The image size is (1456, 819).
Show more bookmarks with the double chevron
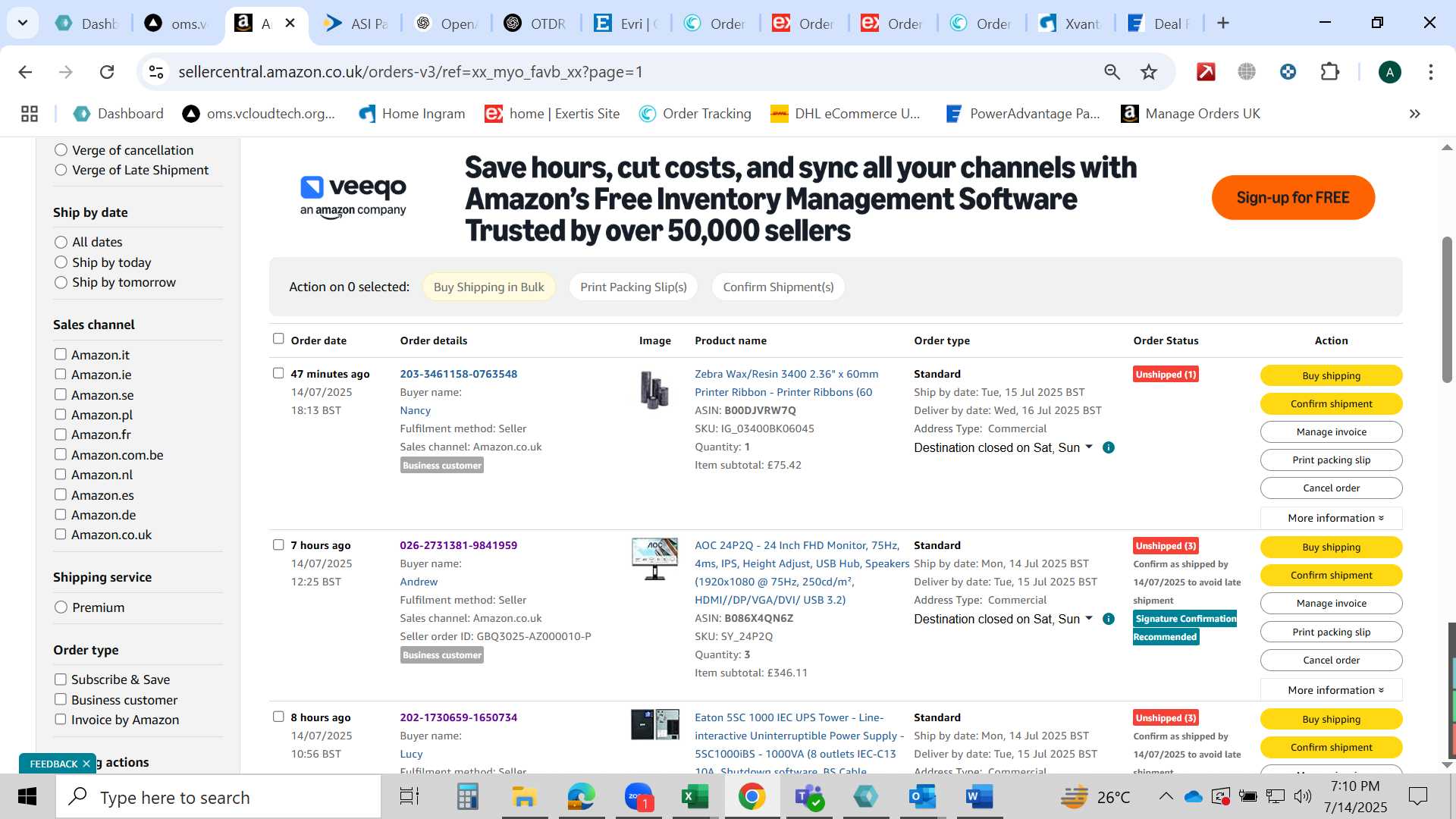[1415, 114]
